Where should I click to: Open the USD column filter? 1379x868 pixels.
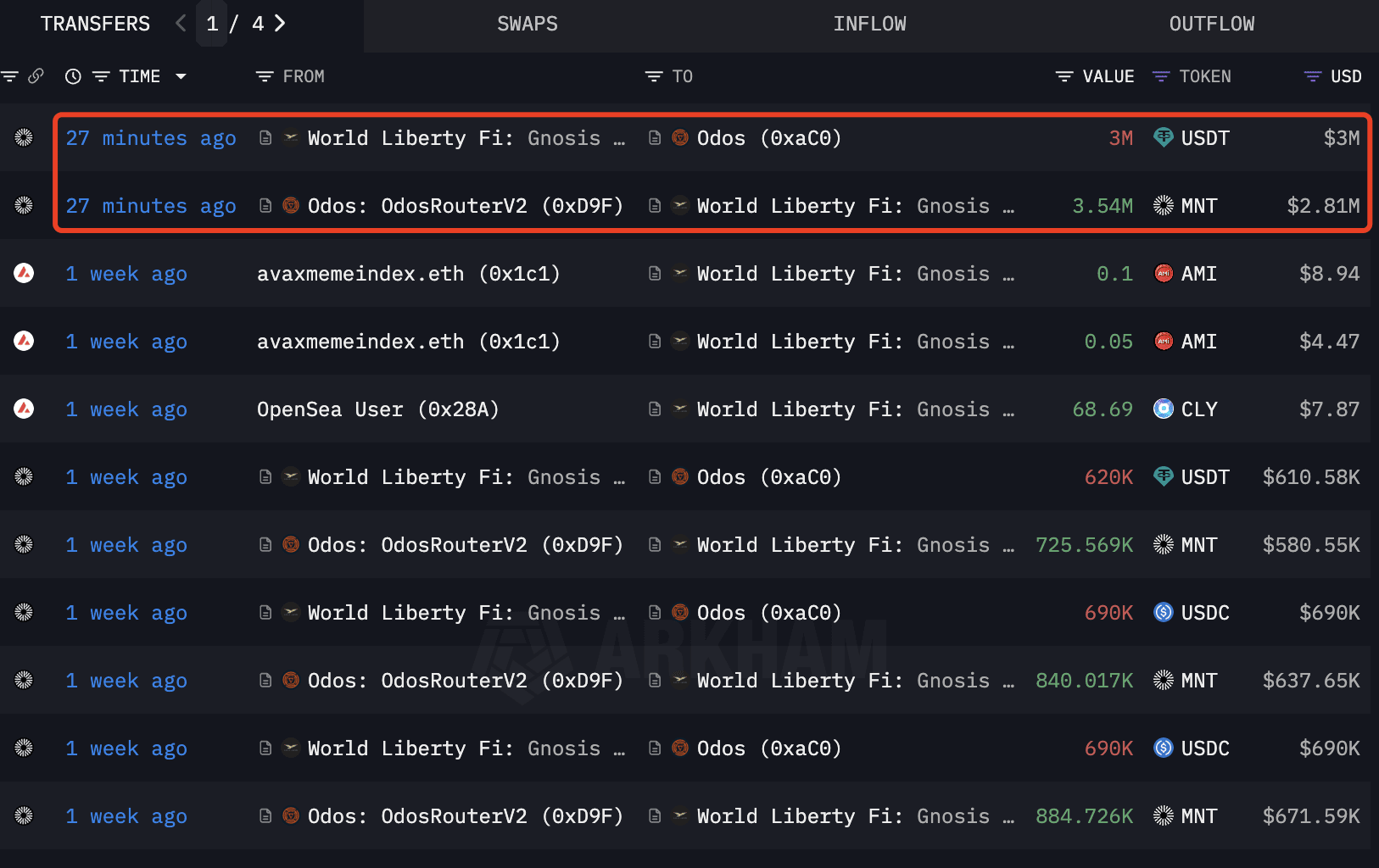click(x=1313, y=76)
